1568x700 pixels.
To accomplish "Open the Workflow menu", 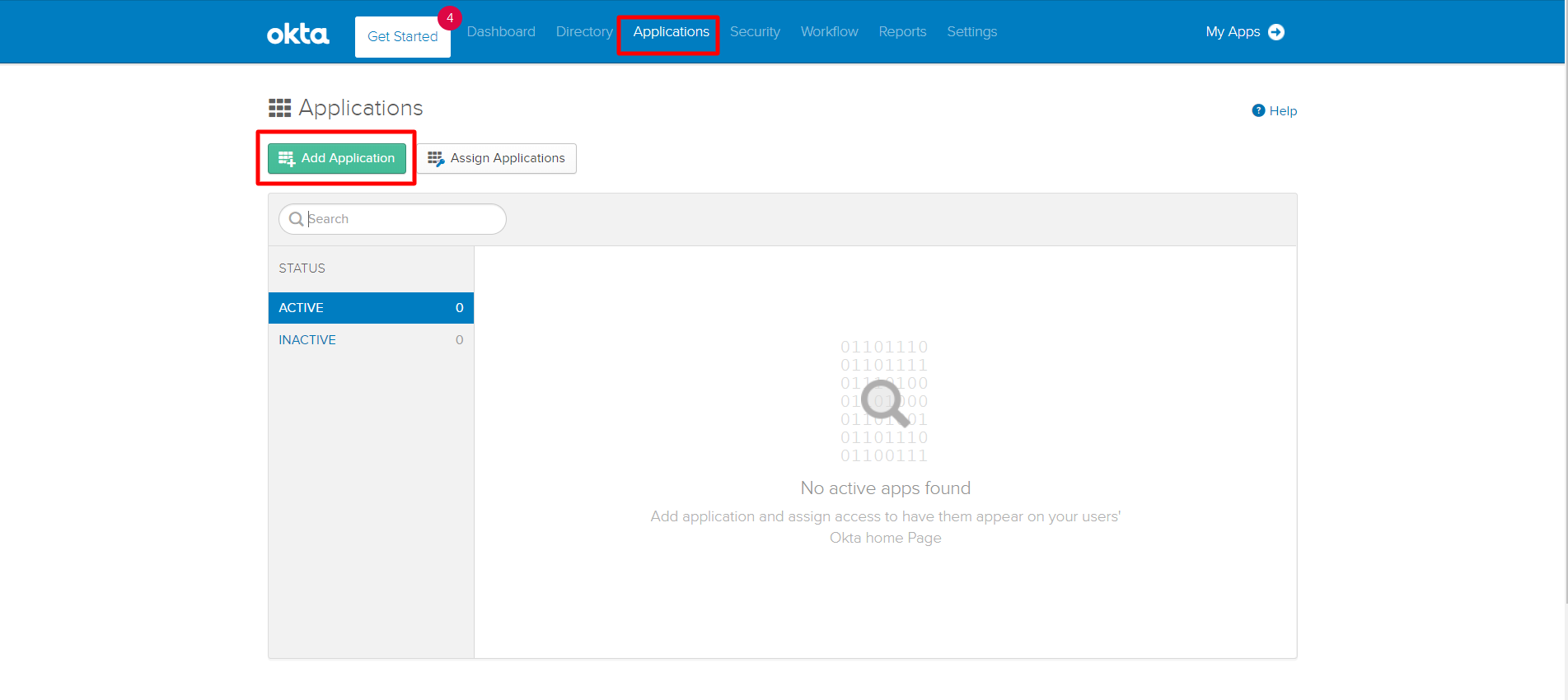I will 829,31.
